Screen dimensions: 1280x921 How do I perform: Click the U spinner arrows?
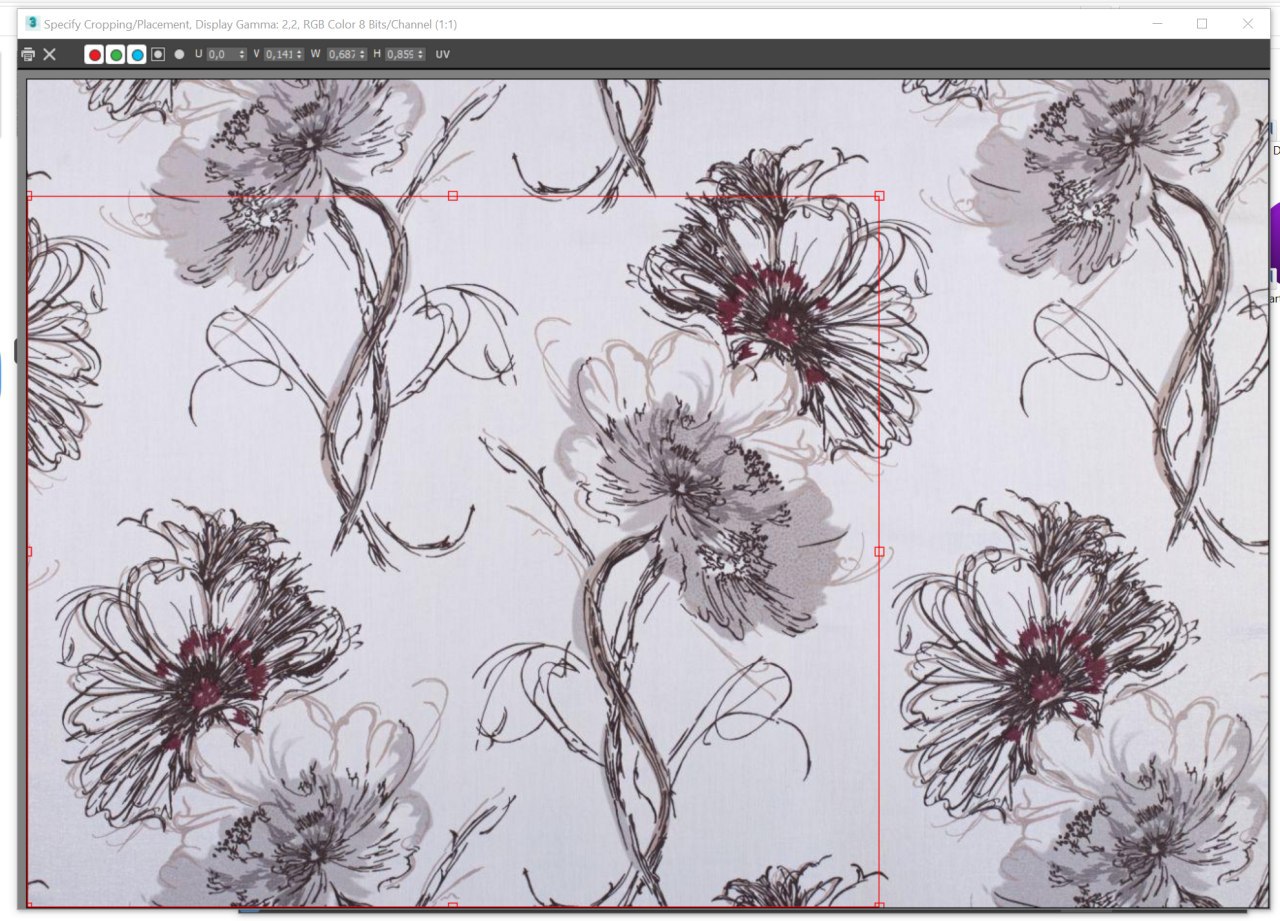(243, 55)
